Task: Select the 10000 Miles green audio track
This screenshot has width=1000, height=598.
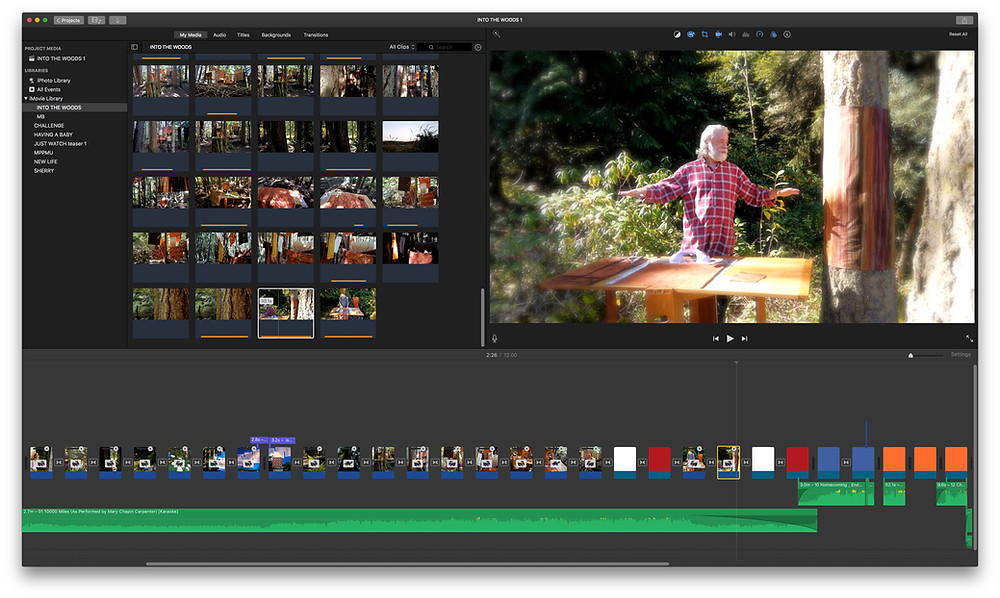Action: point(420,520)
